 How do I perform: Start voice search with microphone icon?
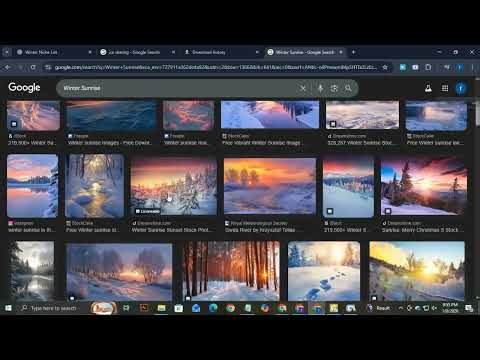pos(320,88)
